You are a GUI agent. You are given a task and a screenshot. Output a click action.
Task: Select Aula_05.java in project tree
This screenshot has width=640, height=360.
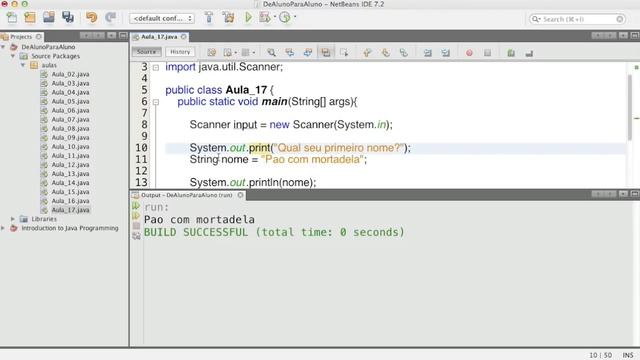pos(70,101)
